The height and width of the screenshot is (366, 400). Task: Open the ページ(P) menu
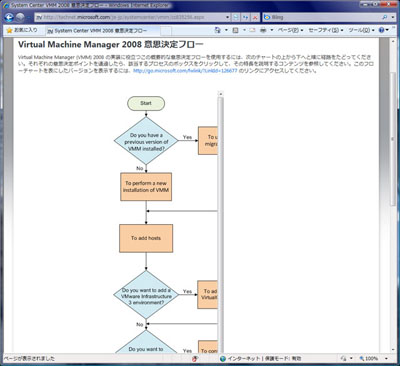[x=290, y=30]
